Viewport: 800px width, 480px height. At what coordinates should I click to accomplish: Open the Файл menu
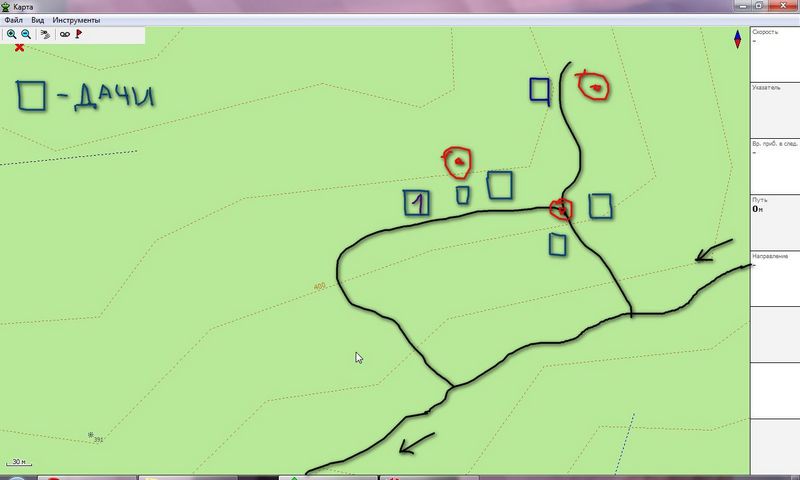[x=13, y=20]
